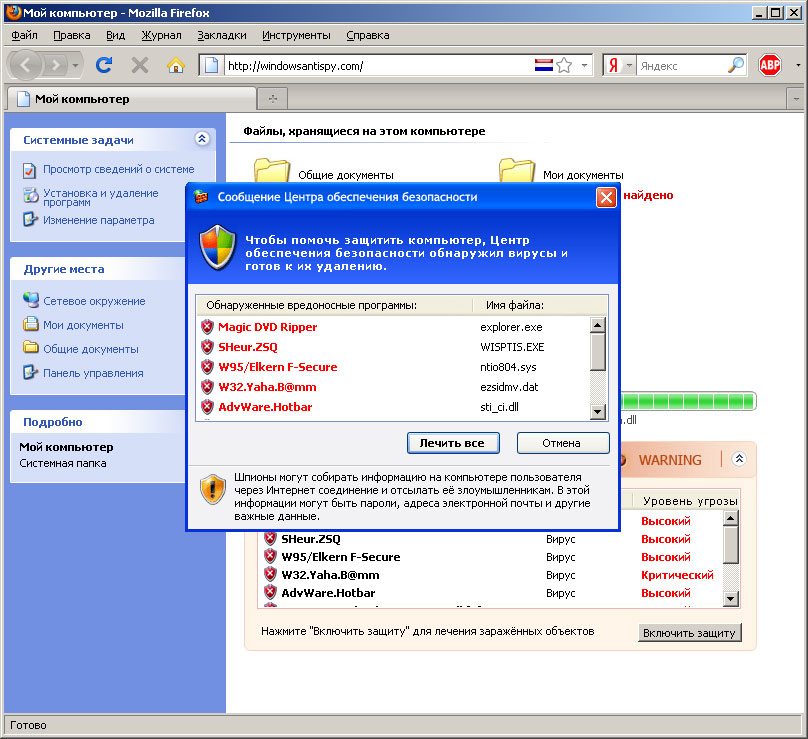808x739 pixels.
Task: Close the security center message dialog
Action: click(606, 197)
